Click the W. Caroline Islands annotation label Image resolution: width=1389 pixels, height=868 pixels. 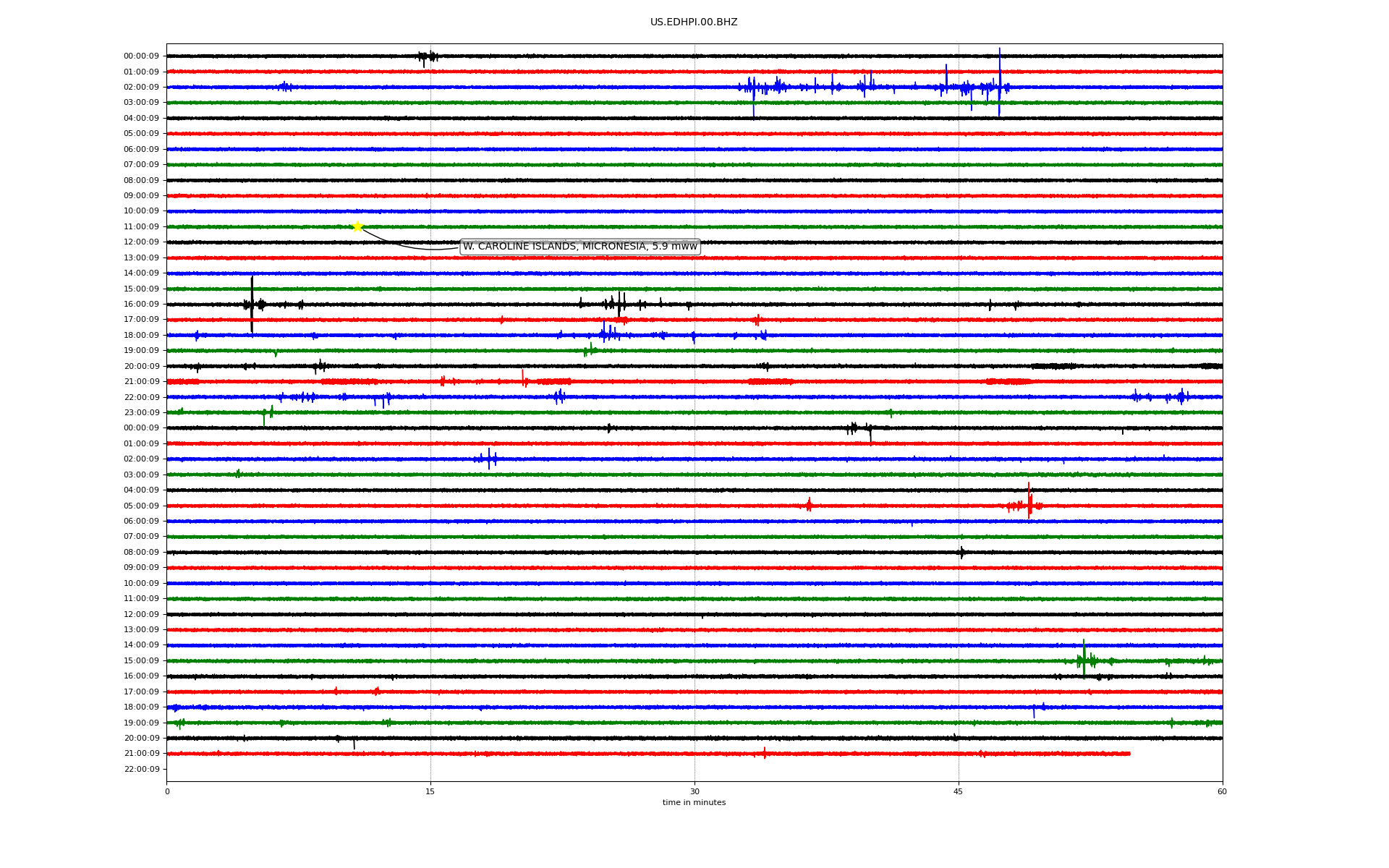(x=579, y=247)
